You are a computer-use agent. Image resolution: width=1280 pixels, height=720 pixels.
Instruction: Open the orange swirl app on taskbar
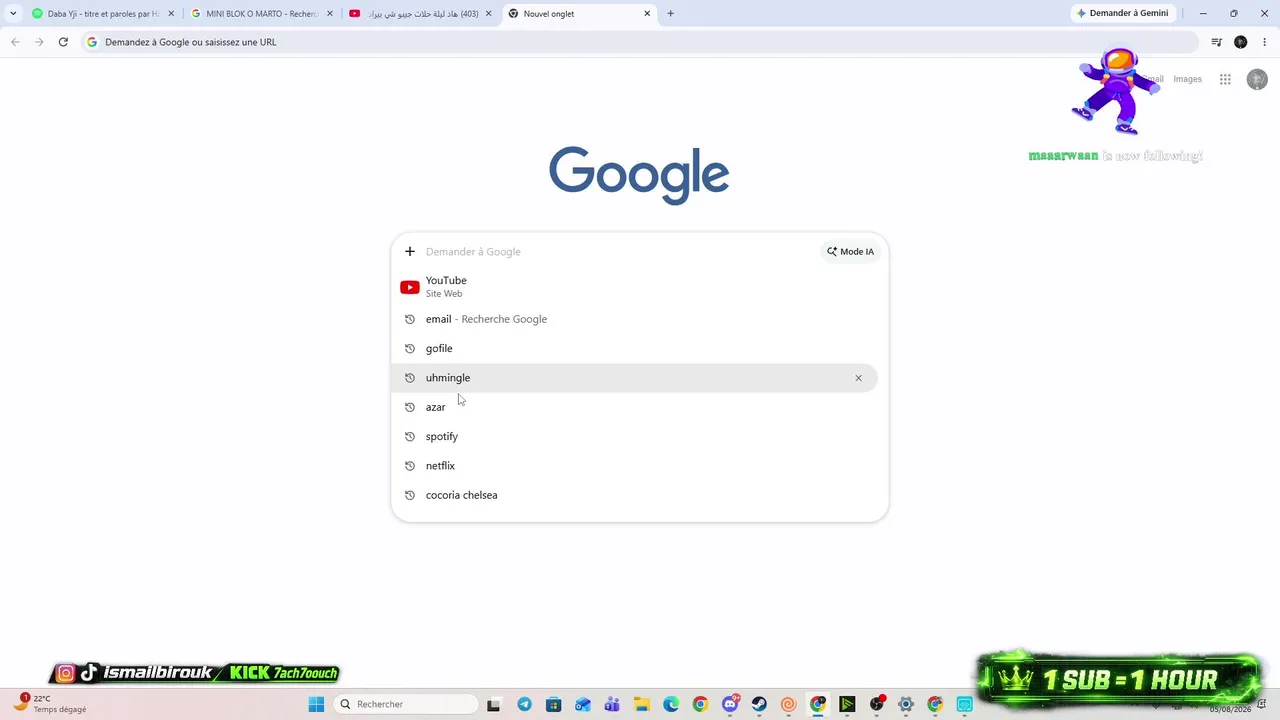[x=788, y=705]
